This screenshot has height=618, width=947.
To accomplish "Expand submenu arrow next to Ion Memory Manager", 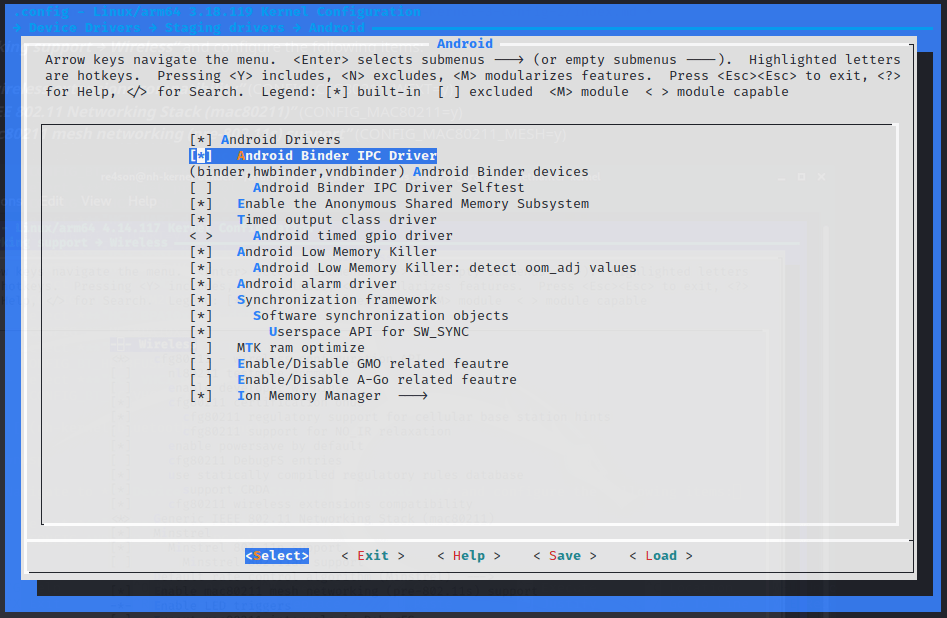I will (412, 396).
